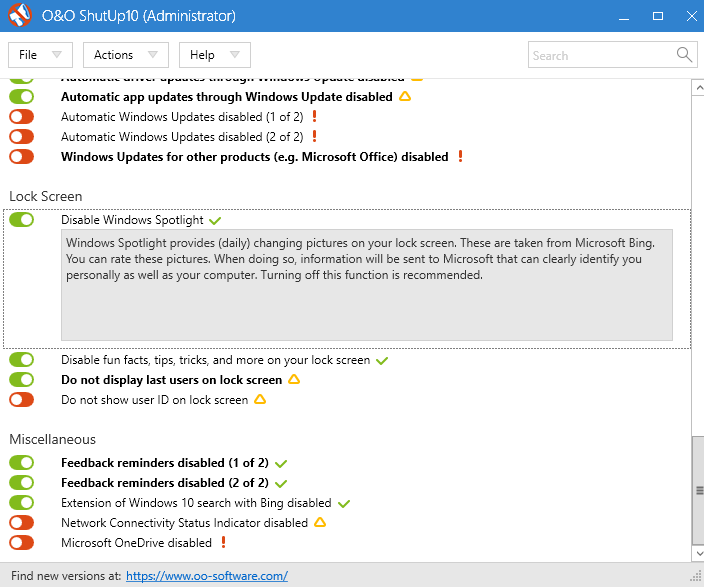Toggle Bing search extension disabled switch

point(22,503)
